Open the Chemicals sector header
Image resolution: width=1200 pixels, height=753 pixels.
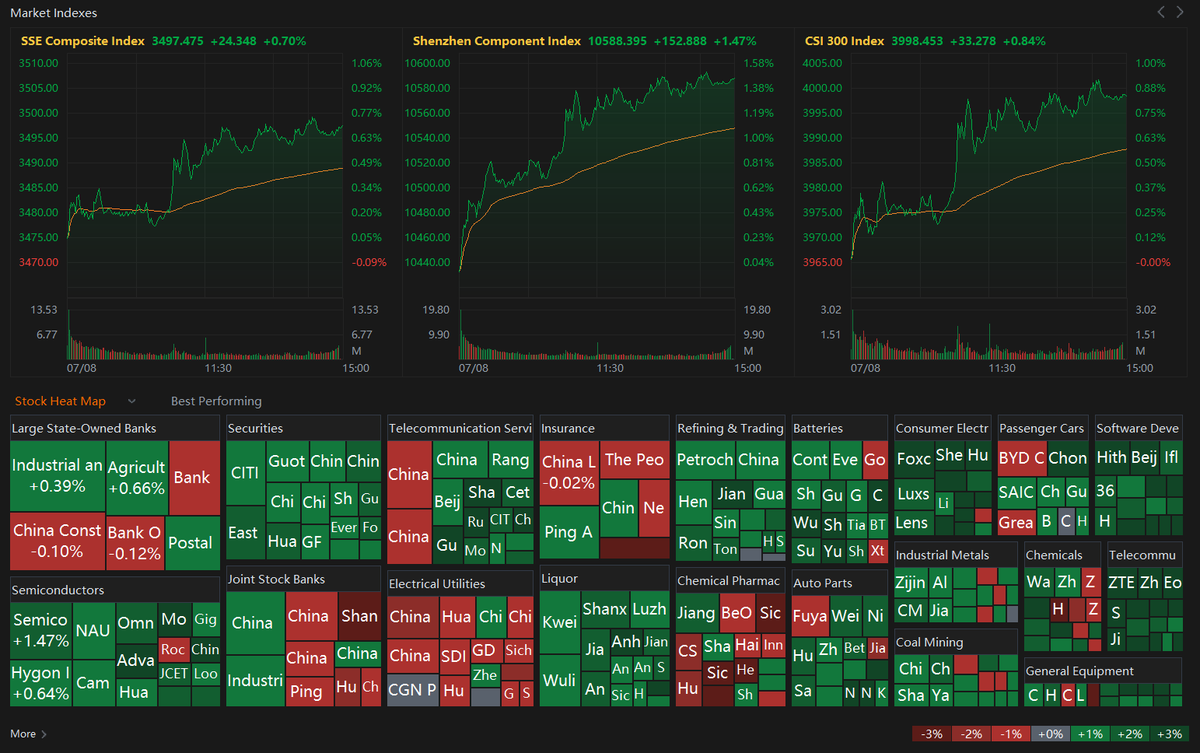pos(1062,555)
